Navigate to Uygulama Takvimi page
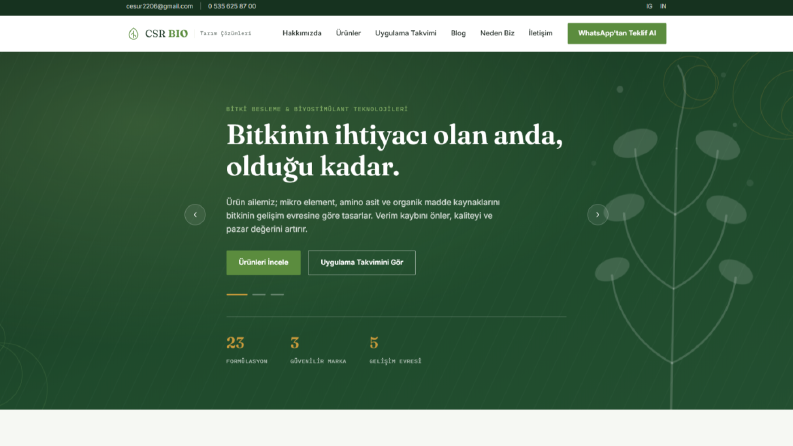This screenshot has width=793, height=446. (x=406, y=33)
